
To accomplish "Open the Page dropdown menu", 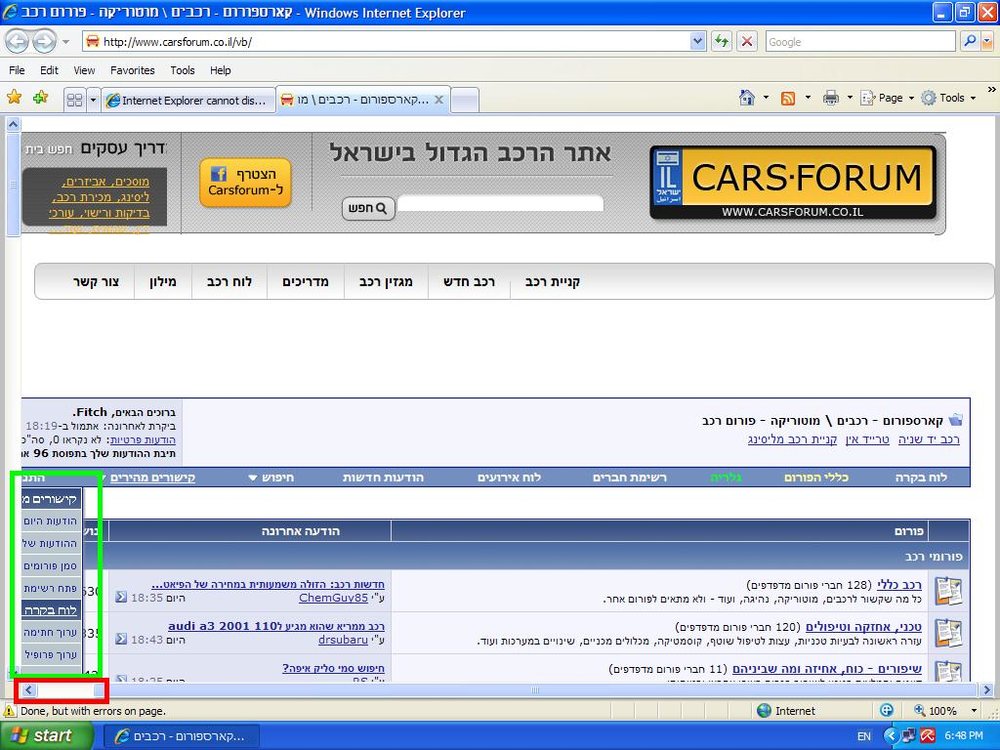I will pos(886,98).
